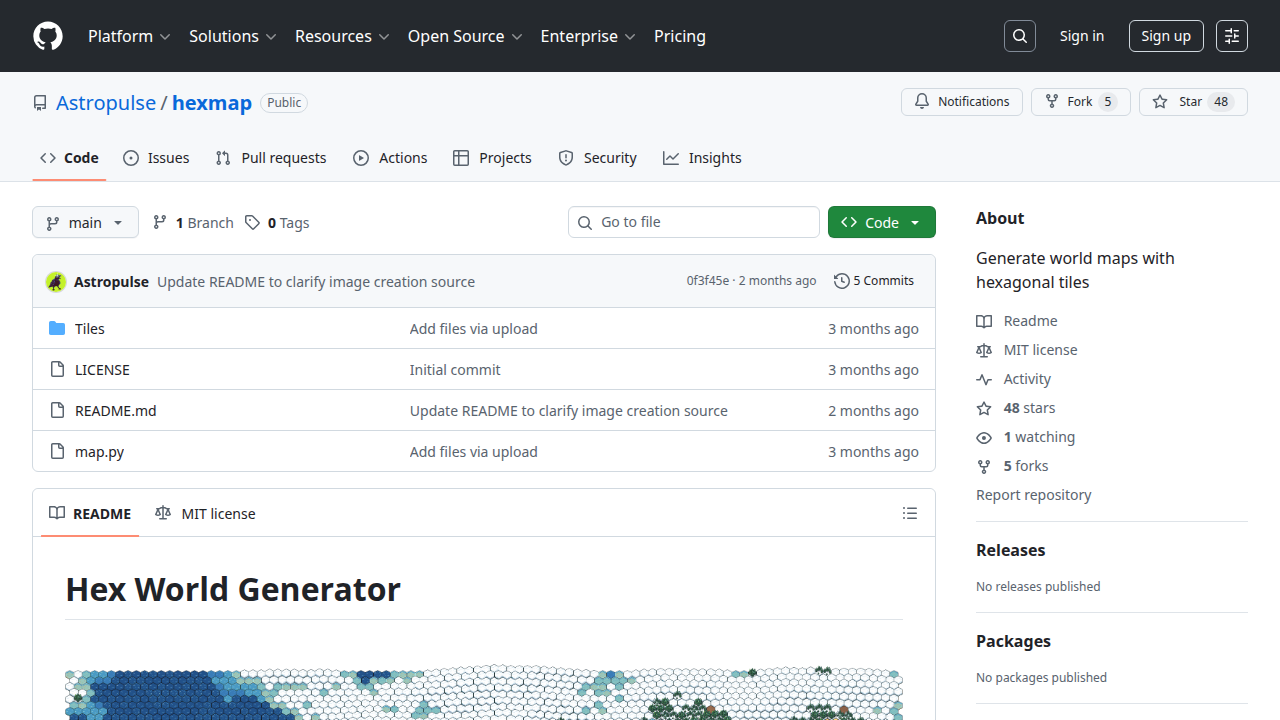Click the Astropulse avatar in commit row
This screenshot has width=1280, height=720.
point(56,282)
